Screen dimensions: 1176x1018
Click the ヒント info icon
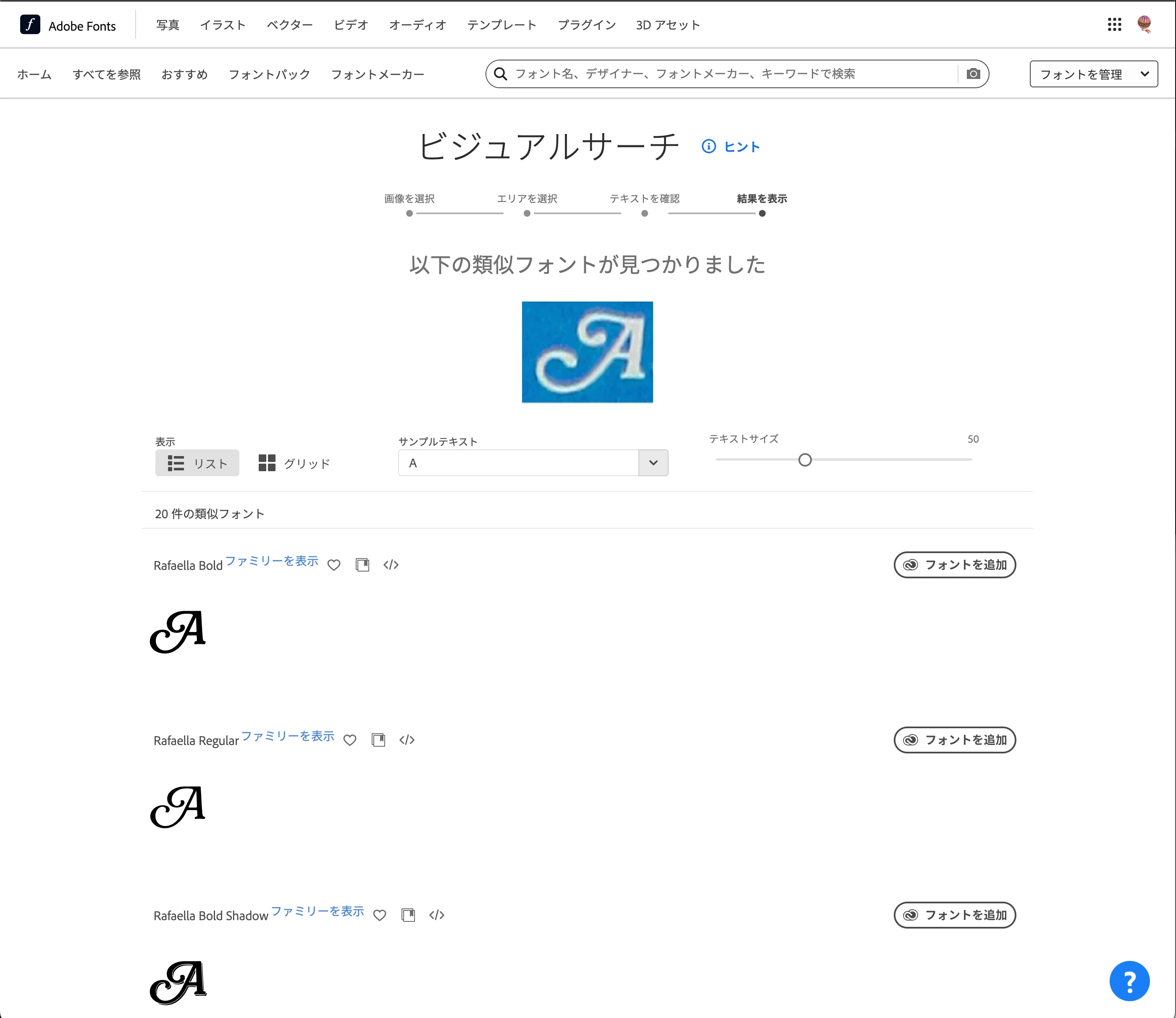(x=709, y=147)
